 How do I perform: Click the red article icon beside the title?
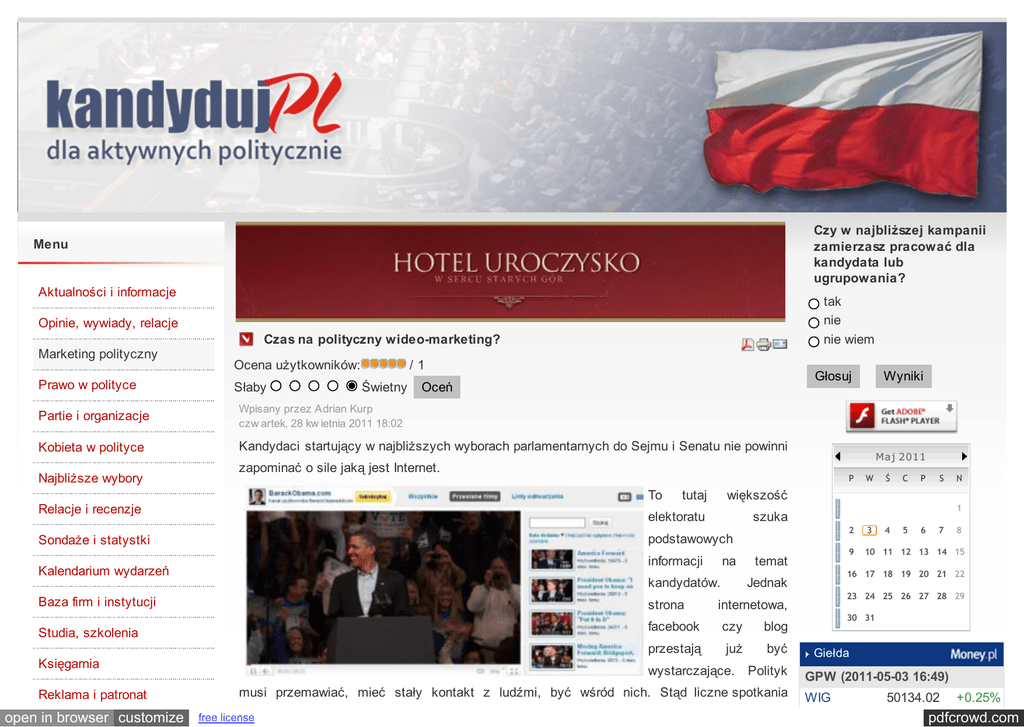(x=246, y=340)
